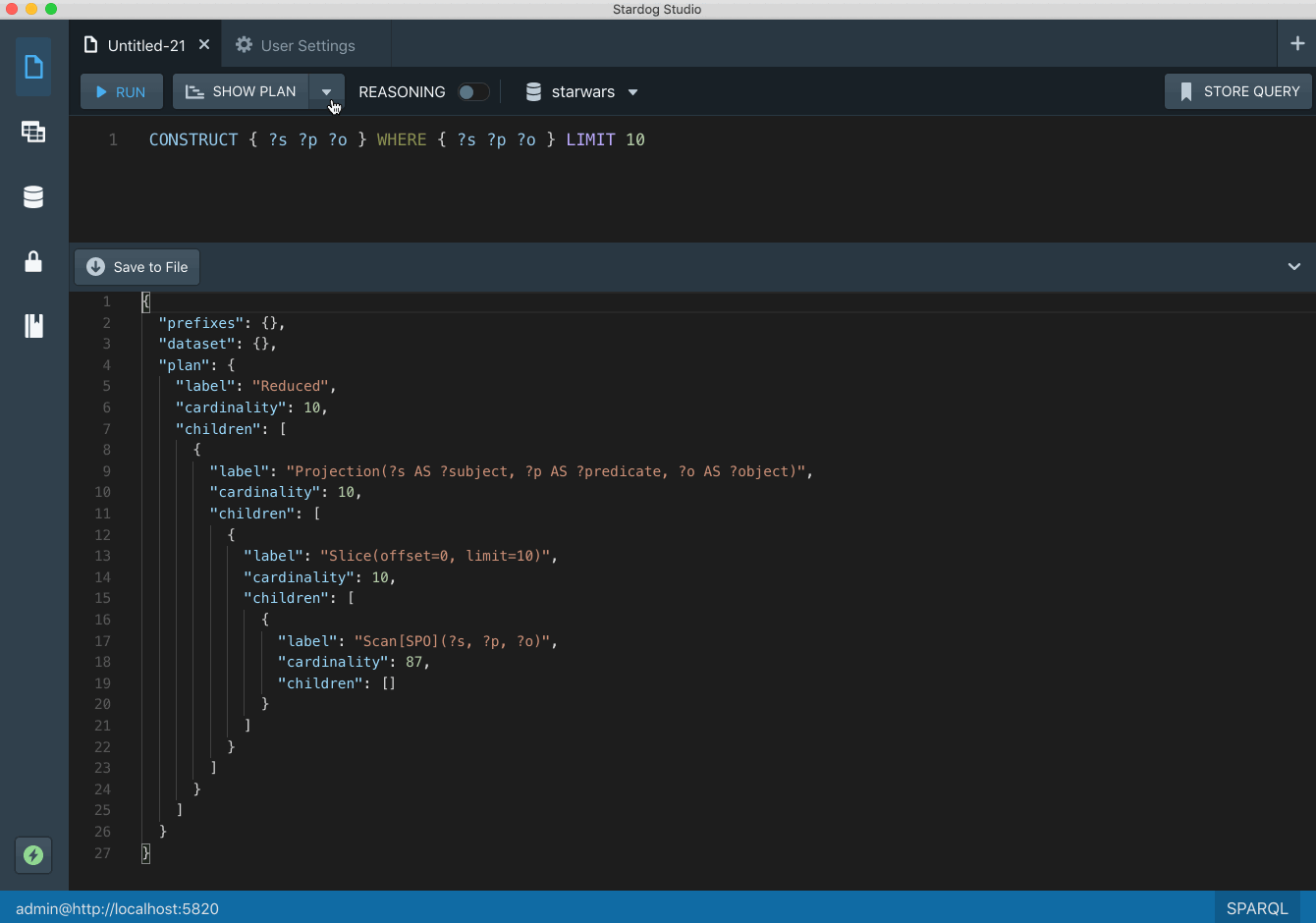Open the models grid icon in sidebar
The height and width of the screenshot is (923, 1316).
pos(33,132)
